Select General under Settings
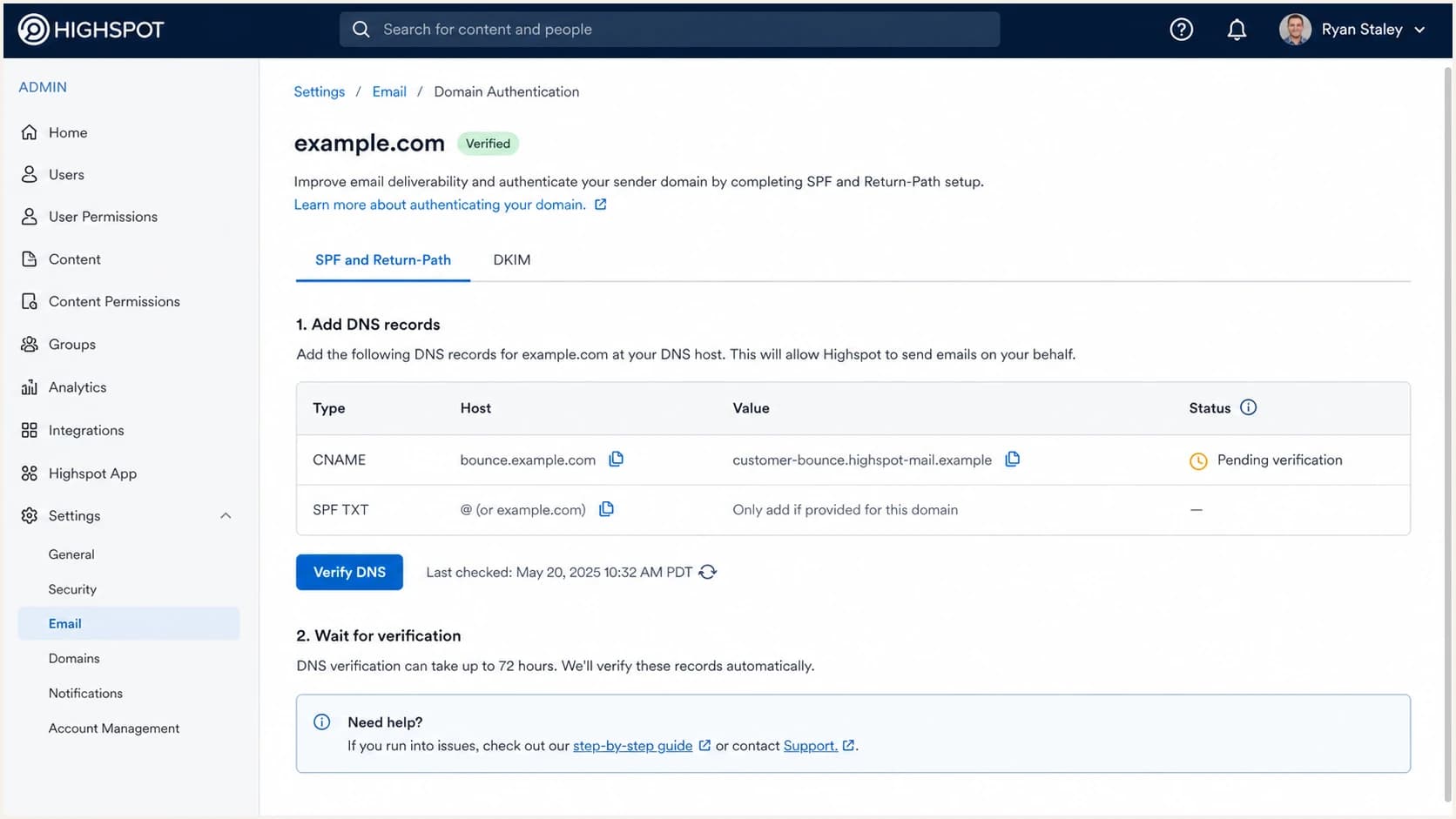 point(71,554)
